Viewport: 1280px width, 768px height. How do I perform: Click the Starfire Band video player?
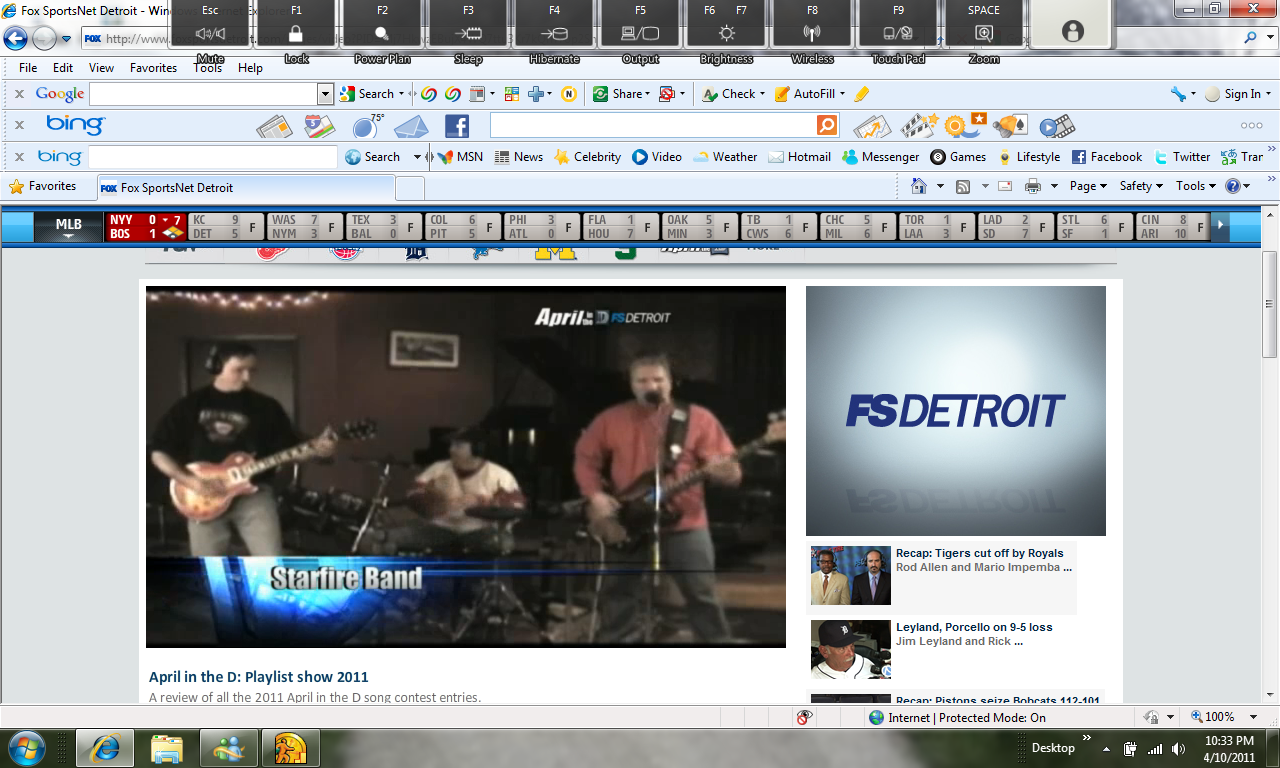465,467
